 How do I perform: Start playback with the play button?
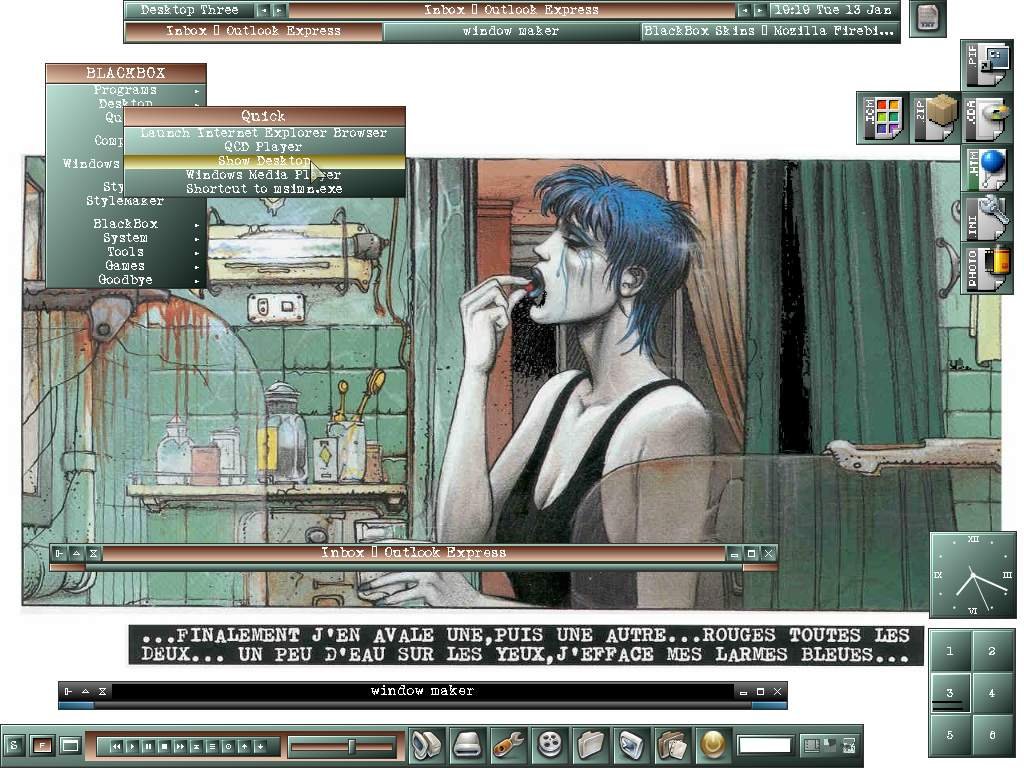[x=132, y=746]
